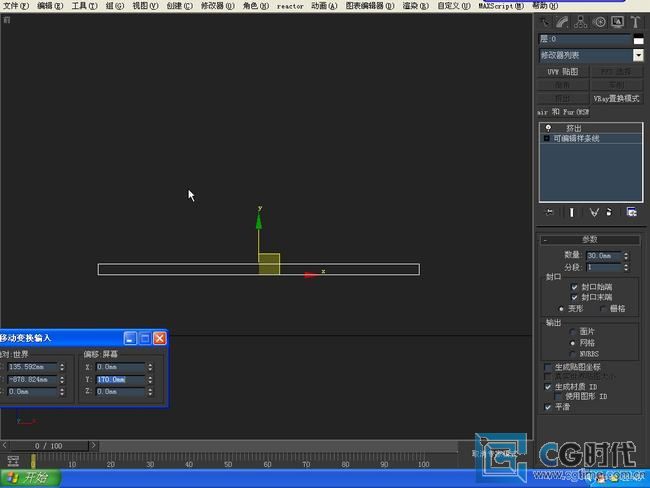Image resolution: width=650 pixels, height=488 pixels.
Task: Open the Motion panel wheel icon
Action: (599, 22)
